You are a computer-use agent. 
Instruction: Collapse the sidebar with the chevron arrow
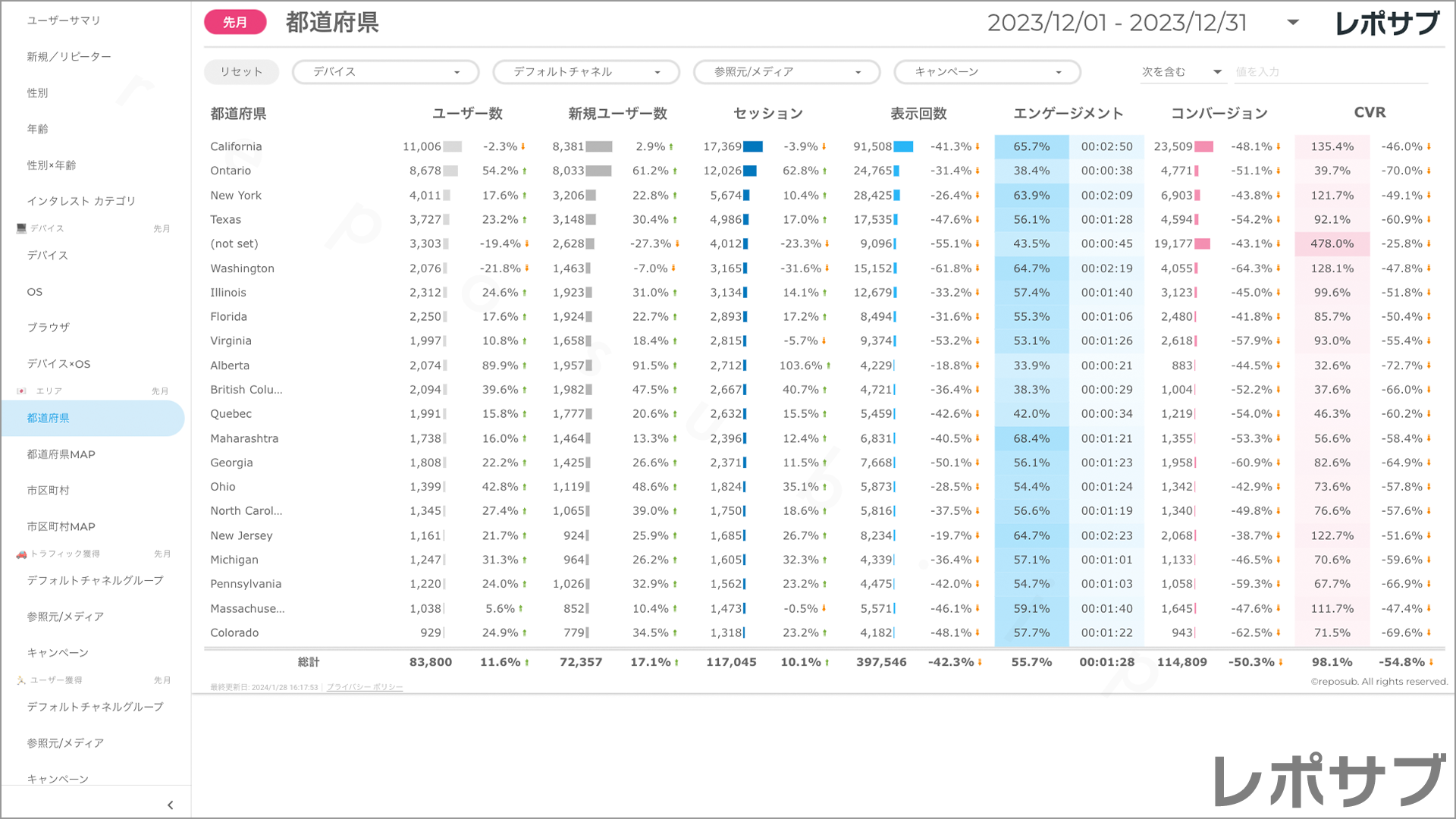tap(170, 805)
